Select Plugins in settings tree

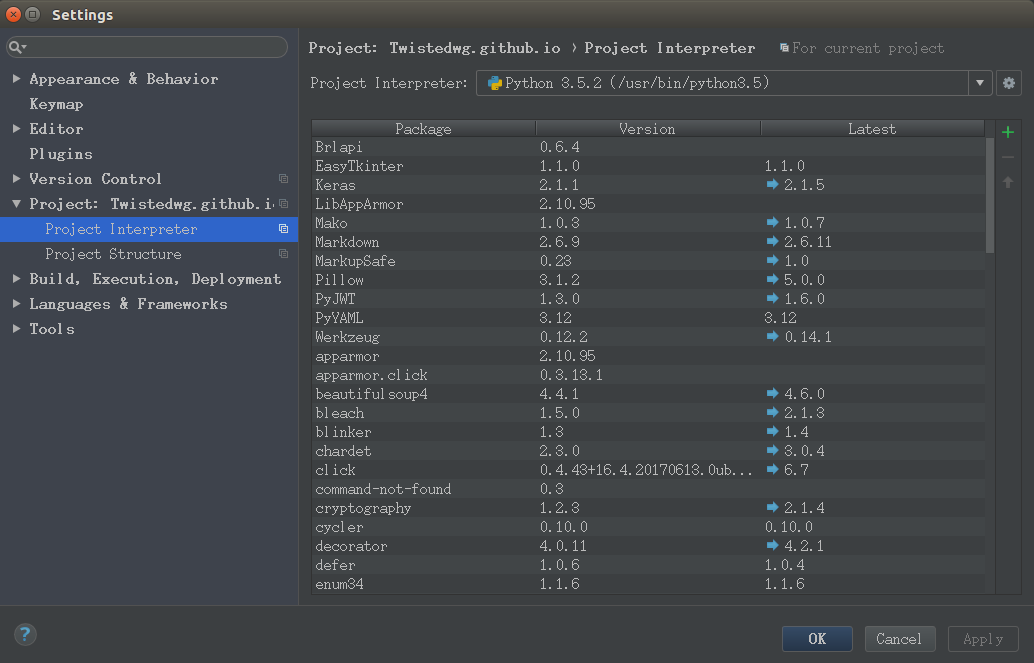point(61,154)
